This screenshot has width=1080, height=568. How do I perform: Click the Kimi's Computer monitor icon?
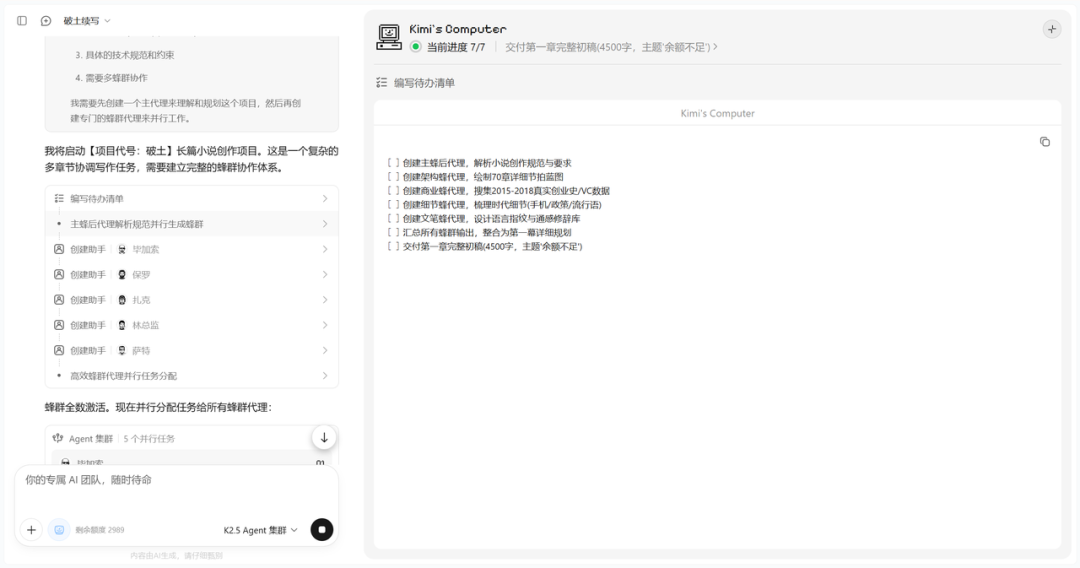tap(389, 36)
